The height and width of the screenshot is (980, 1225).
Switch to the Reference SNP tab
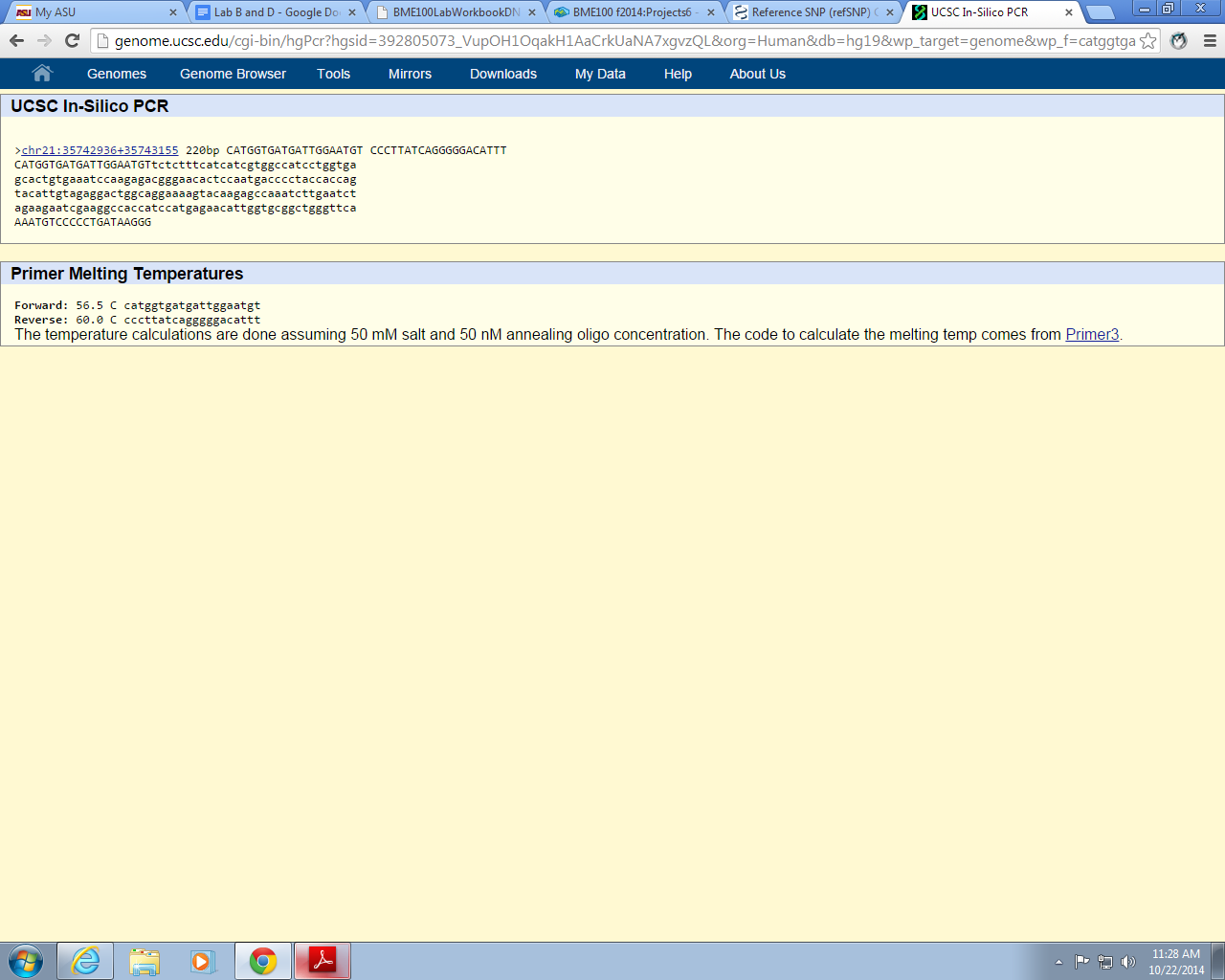tap(812, 12)
